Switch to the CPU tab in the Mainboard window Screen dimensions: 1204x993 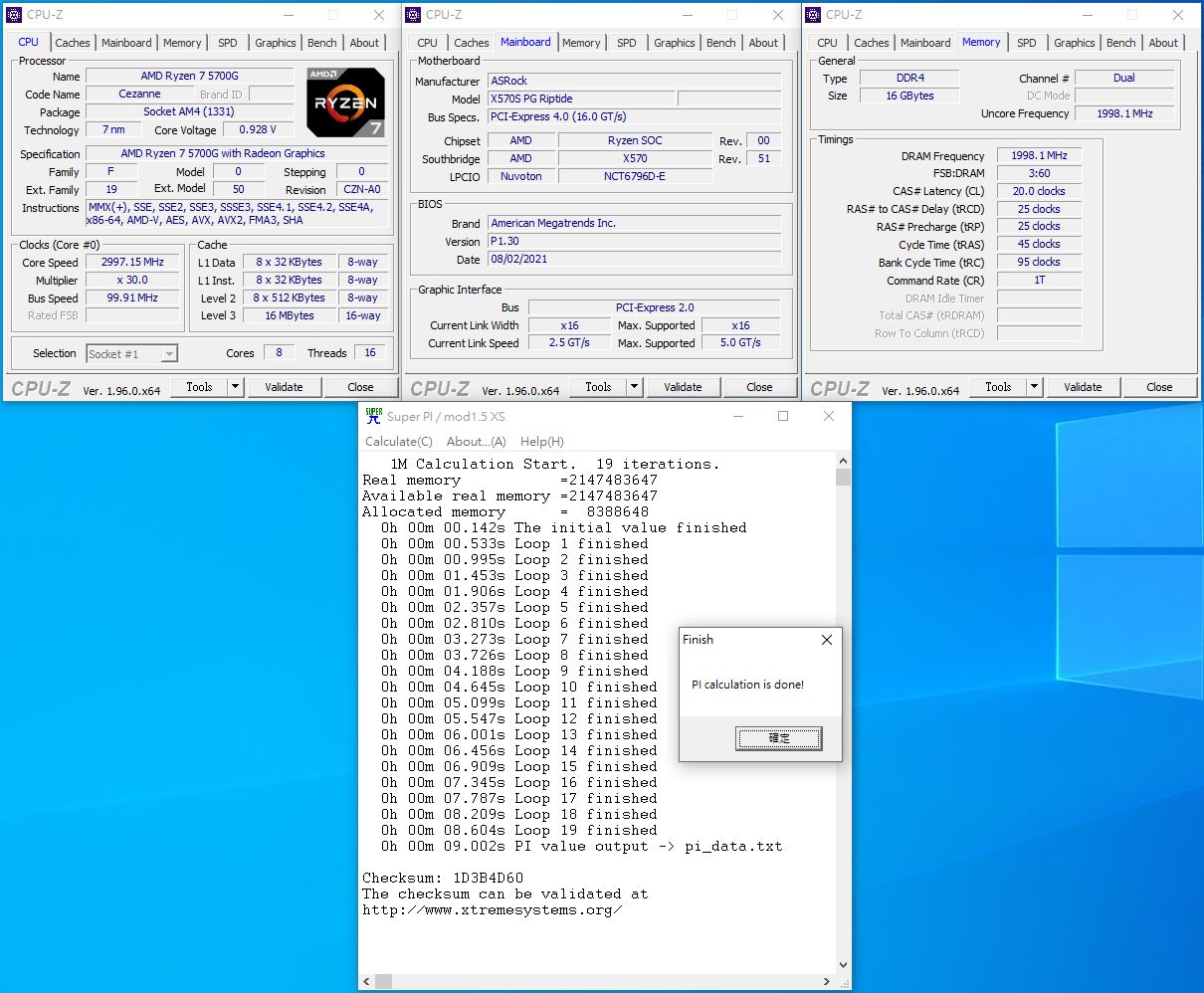[x=428, y=43]
